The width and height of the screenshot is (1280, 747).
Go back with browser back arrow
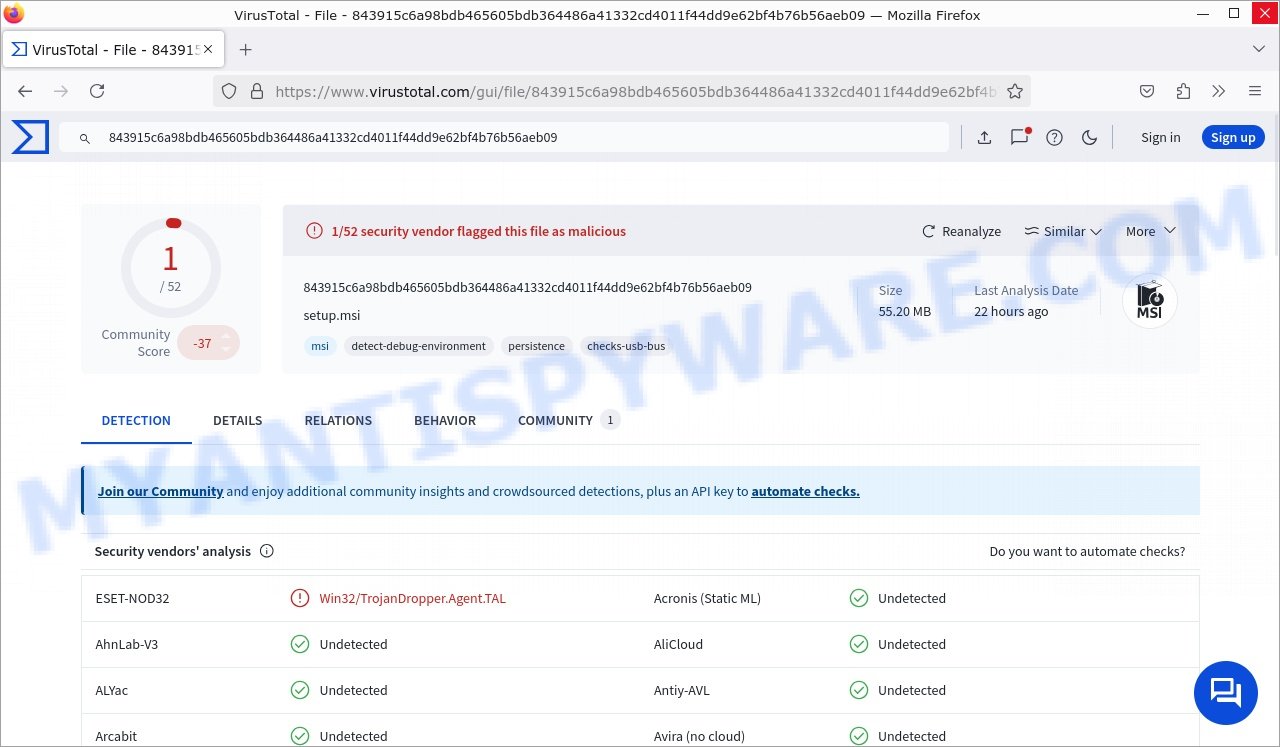[x=25, y=91]
